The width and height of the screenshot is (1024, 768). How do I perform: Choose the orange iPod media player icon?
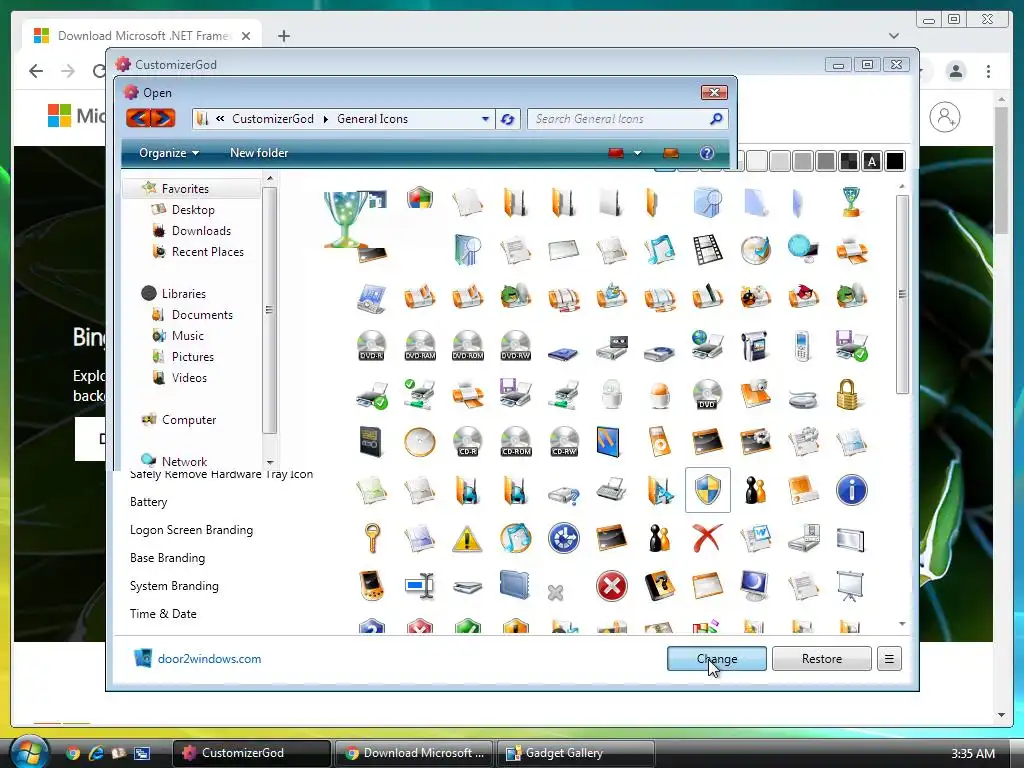[660, 441]
